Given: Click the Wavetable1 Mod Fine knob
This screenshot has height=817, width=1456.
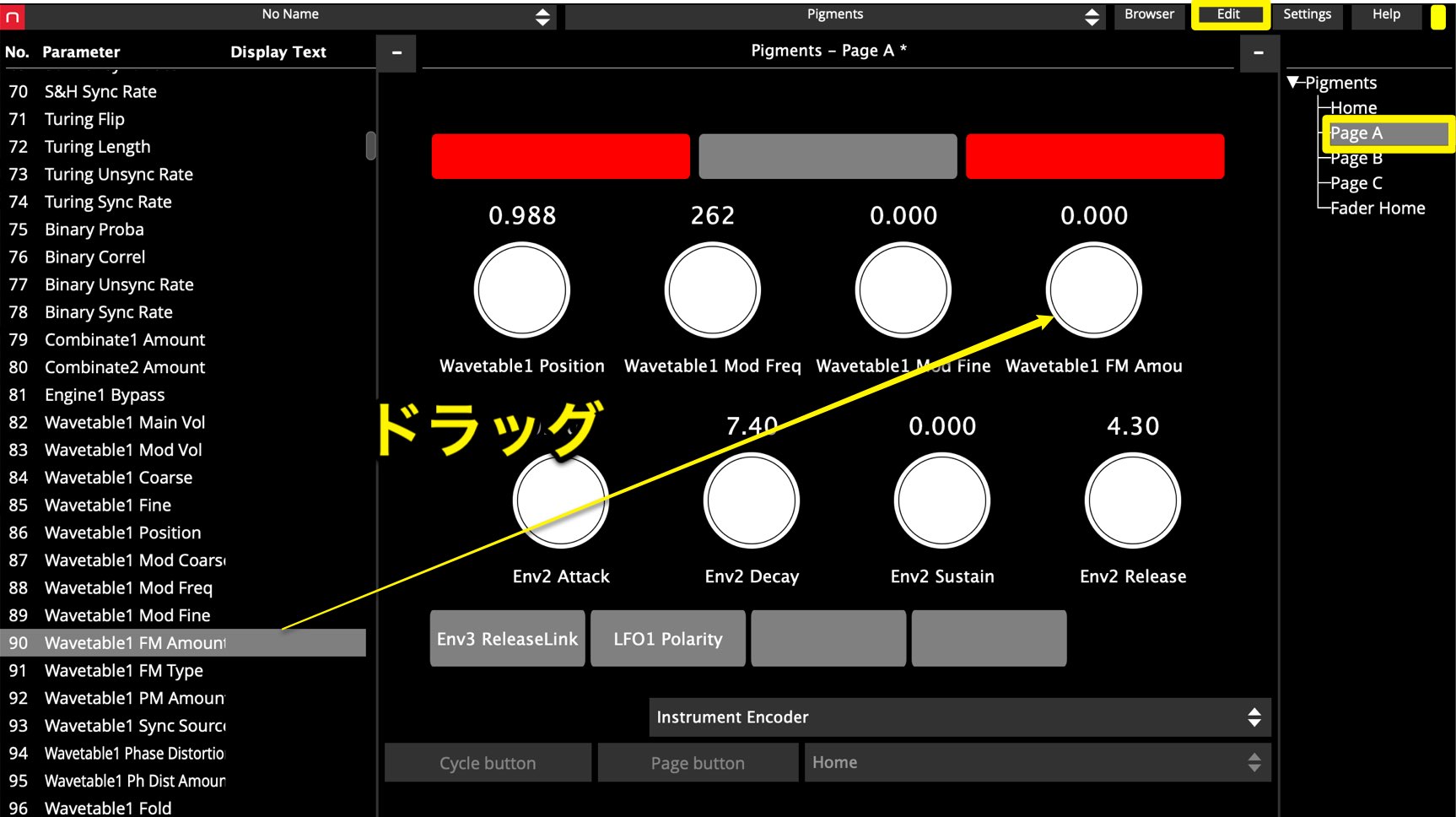Looking at the screenshot, I should click(x=903, y=290).
